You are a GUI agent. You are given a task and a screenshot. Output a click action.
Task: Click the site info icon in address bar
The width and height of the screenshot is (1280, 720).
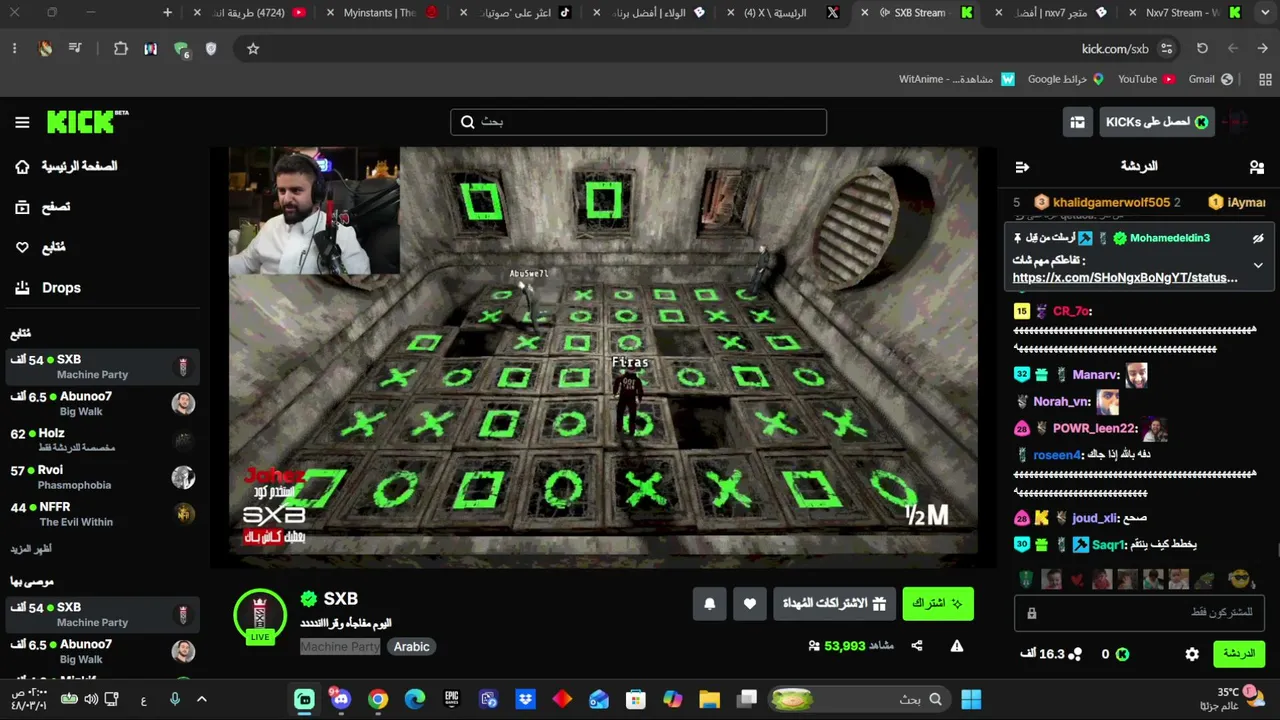coord(1166,48)
